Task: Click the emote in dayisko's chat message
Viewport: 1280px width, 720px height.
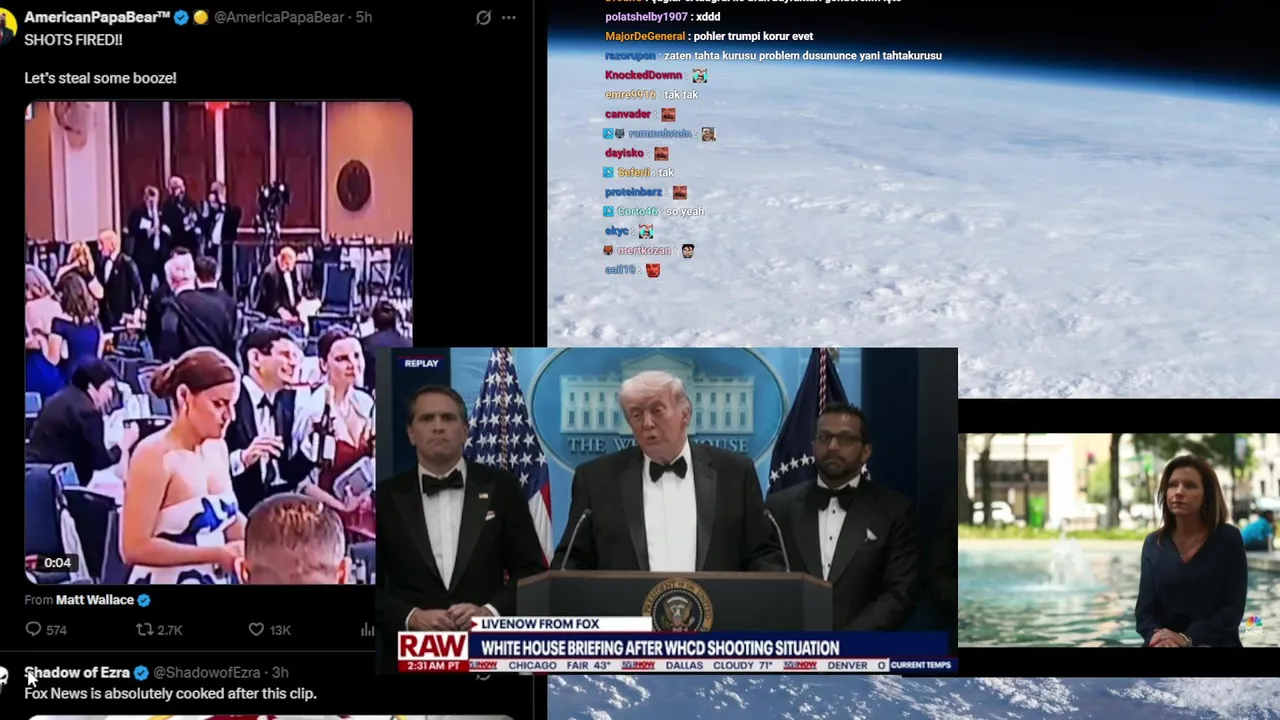Action: coord(661,153)
